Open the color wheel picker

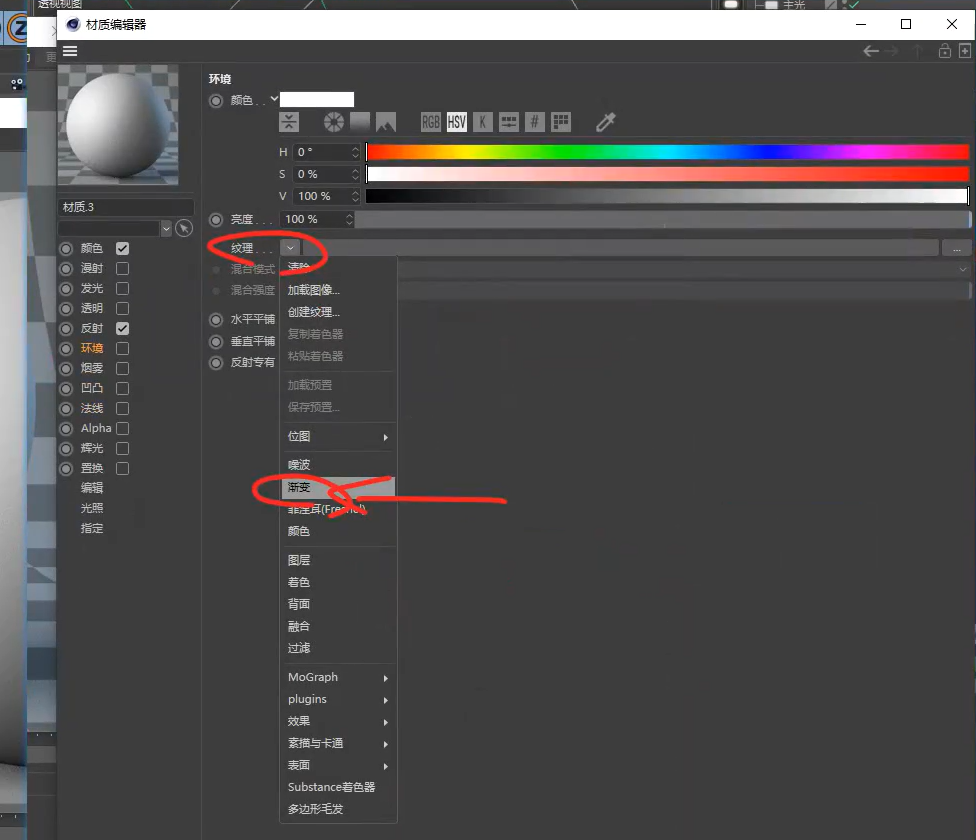tap(333, 122)
